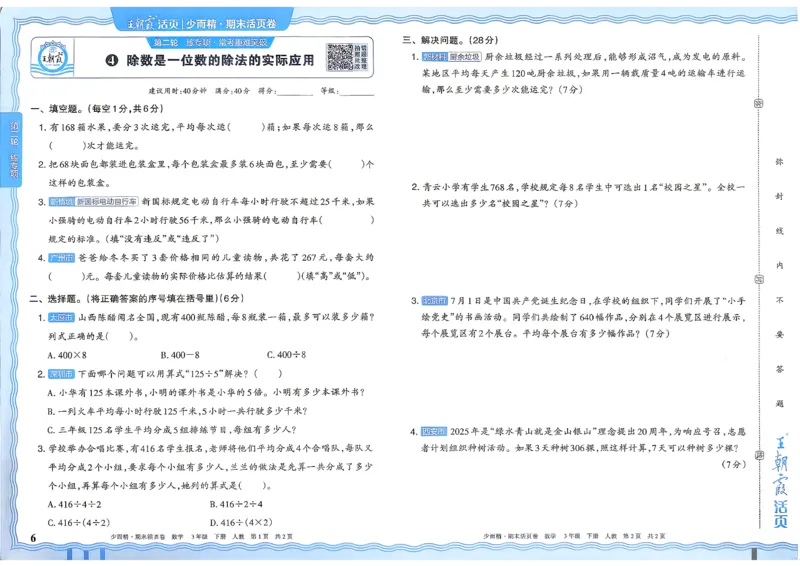Viewport: 800px width, 566px height.
Task: Choose option C. 416÷(4÷2)
Action: pyautogui.click(x=79, y=523)
